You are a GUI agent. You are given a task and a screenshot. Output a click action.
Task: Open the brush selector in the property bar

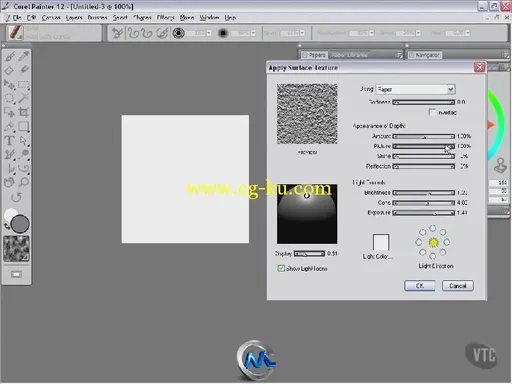click(x=15, y=33)
